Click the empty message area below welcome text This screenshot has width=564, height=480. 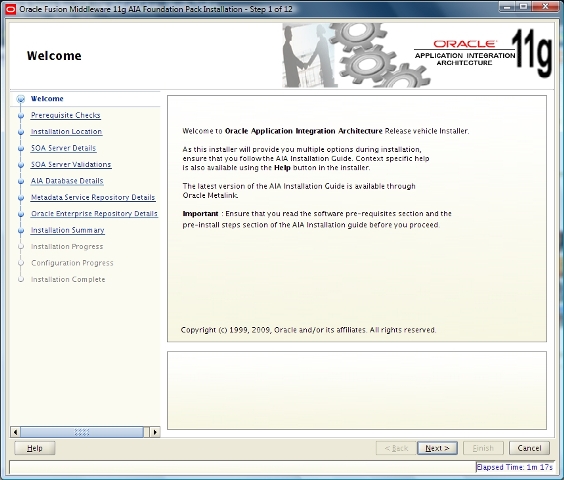[x=357, y=390]
